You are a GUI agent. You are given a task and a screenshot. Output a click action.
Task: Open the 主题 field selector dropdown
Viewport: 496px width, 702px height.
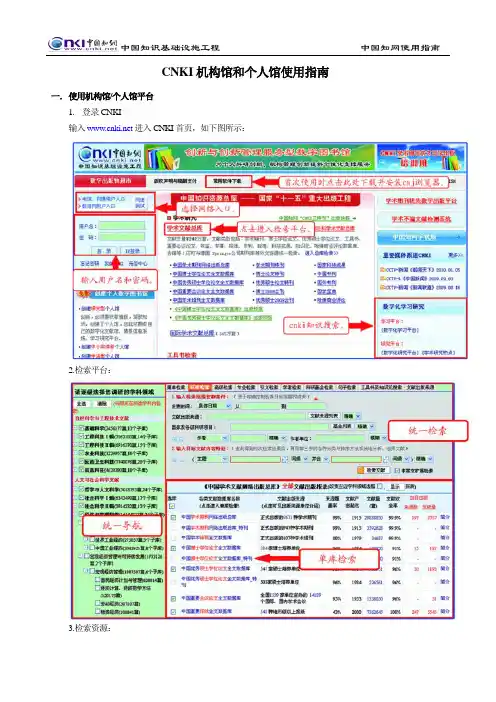click(x=212, y=459)
